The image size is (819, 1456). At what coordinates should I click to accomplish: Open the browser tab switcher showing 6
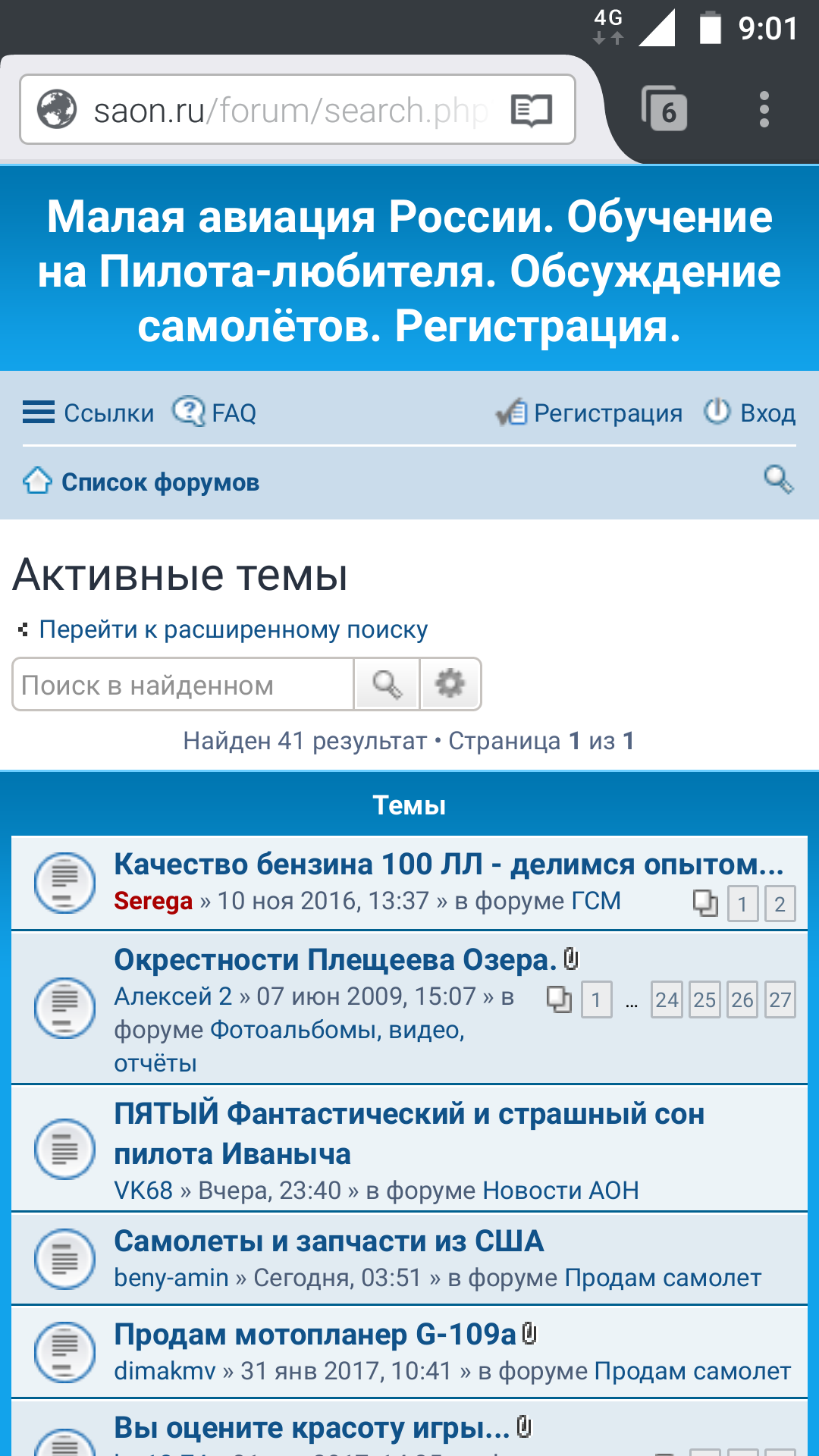click(664, 110)
